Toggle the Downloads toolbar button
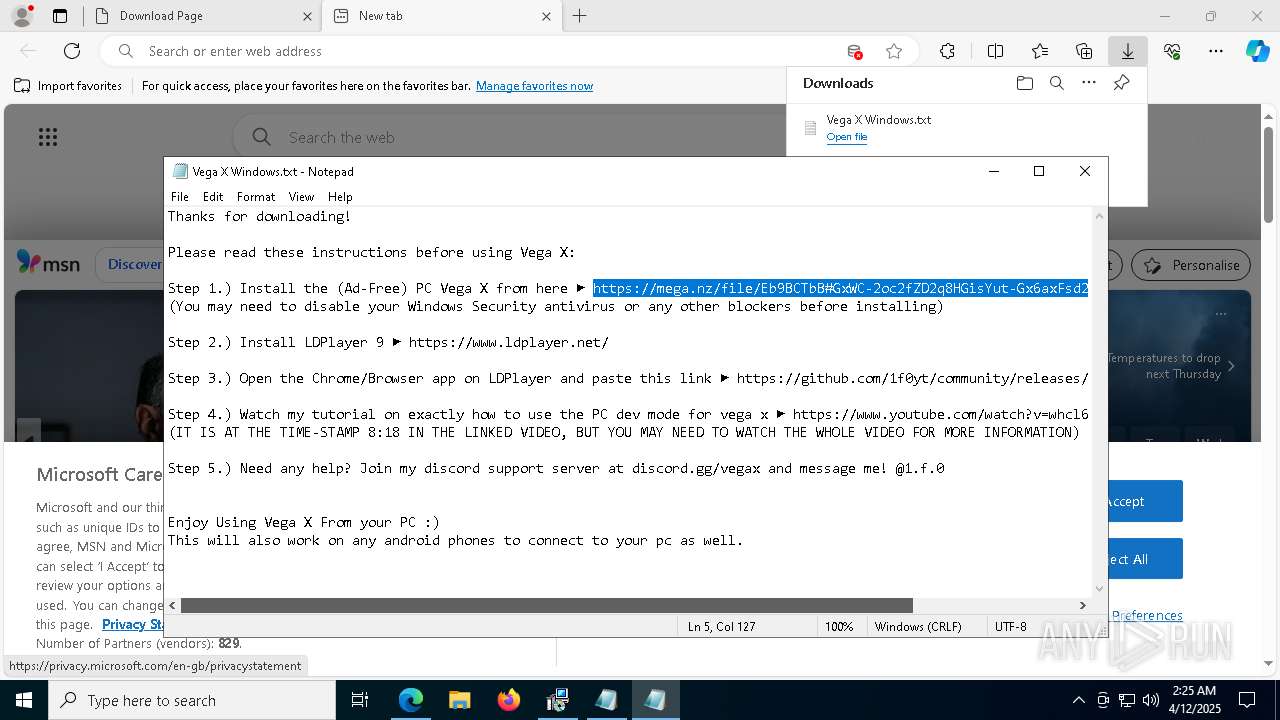This screenshot has height=720, width=1280. (x=1127, y=51)
